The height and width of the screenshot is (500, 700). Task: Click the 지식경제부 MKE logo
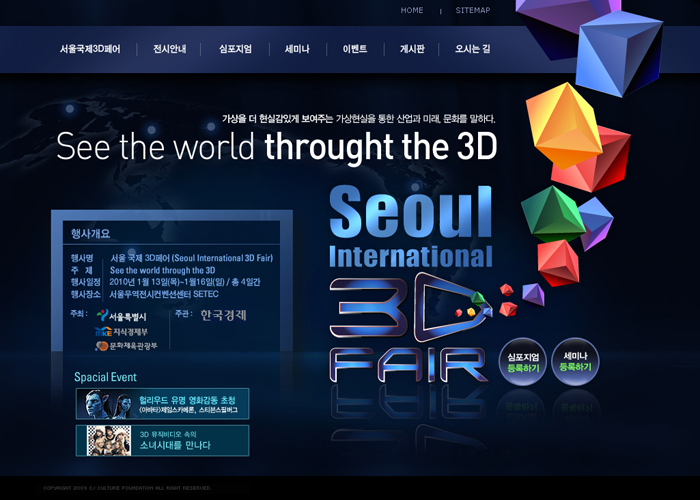[x=121, y=332]
